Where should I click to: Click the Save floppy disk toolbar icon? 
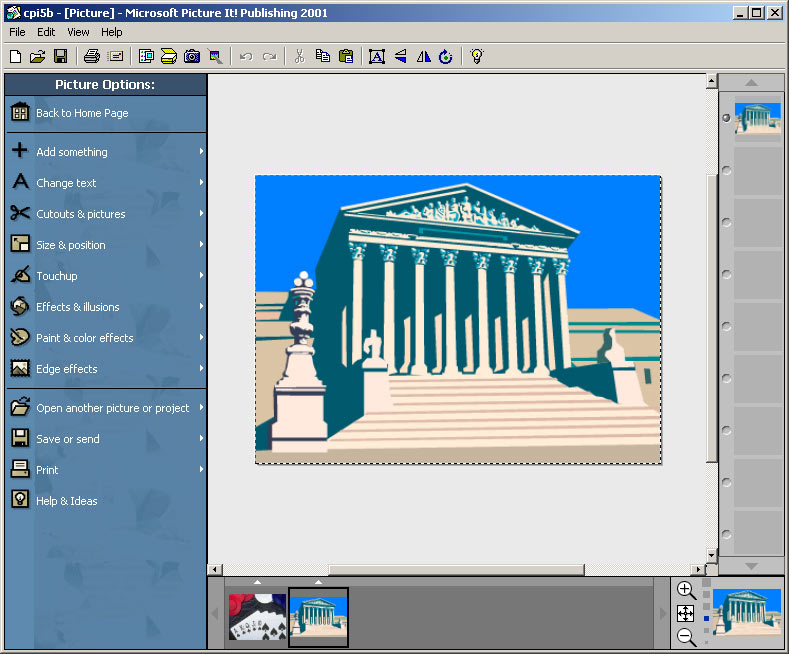tap(60, 56)
